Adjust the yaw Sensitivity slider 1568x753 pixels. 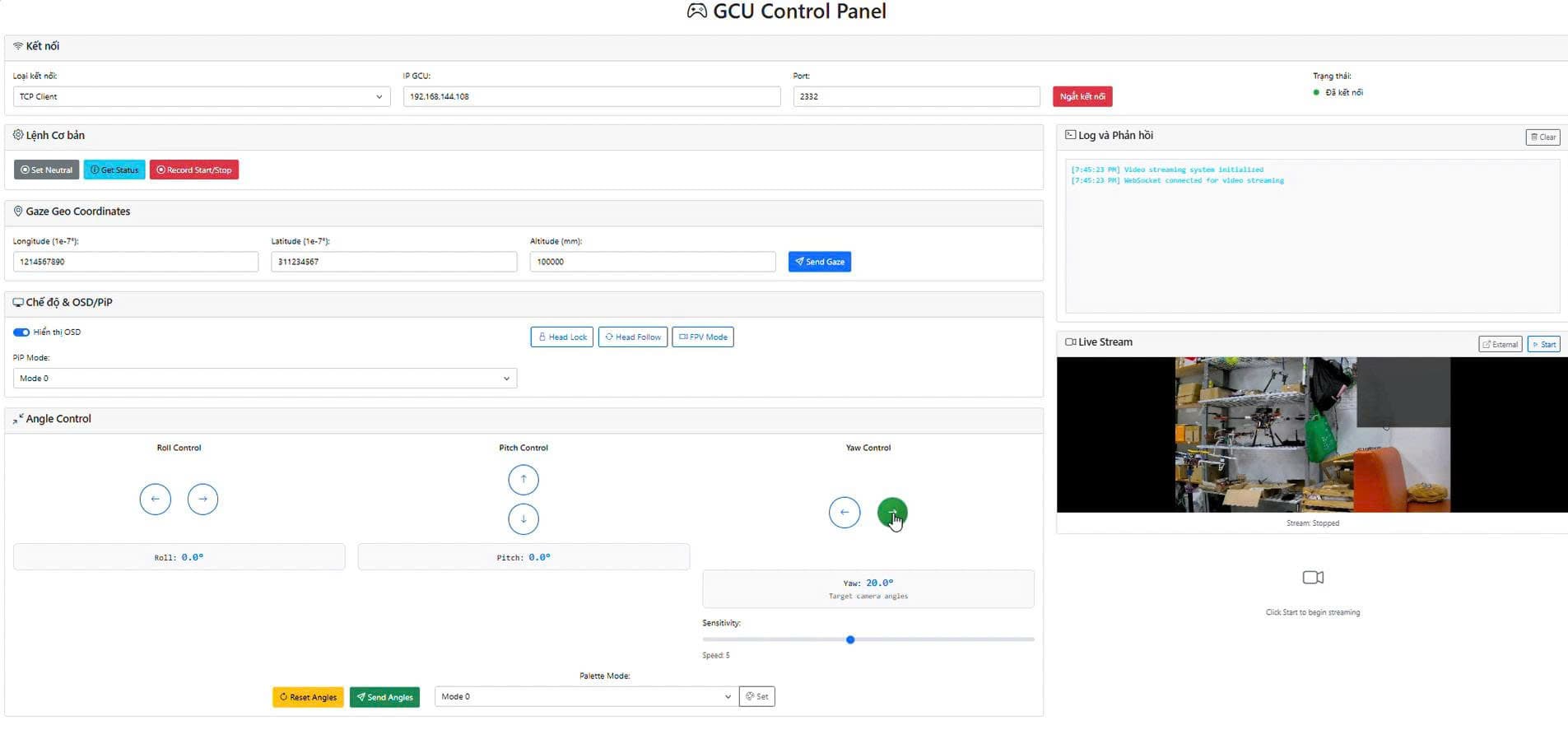pyautogui.click(x=850, y=639)
